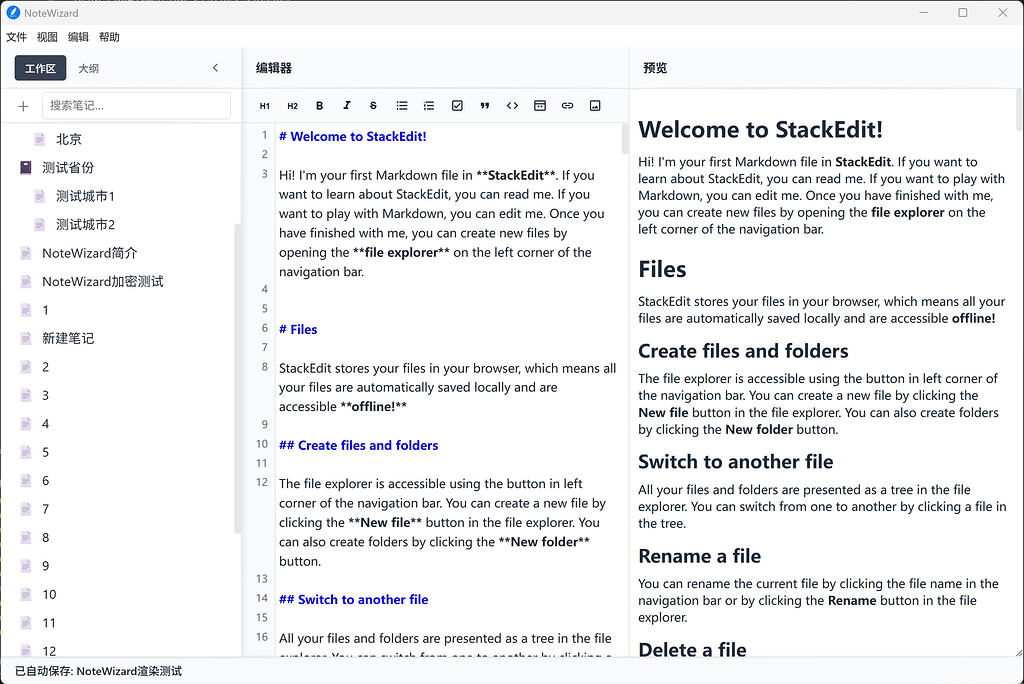Insert inline code markup
The image size is (1024, 684).
512,106
